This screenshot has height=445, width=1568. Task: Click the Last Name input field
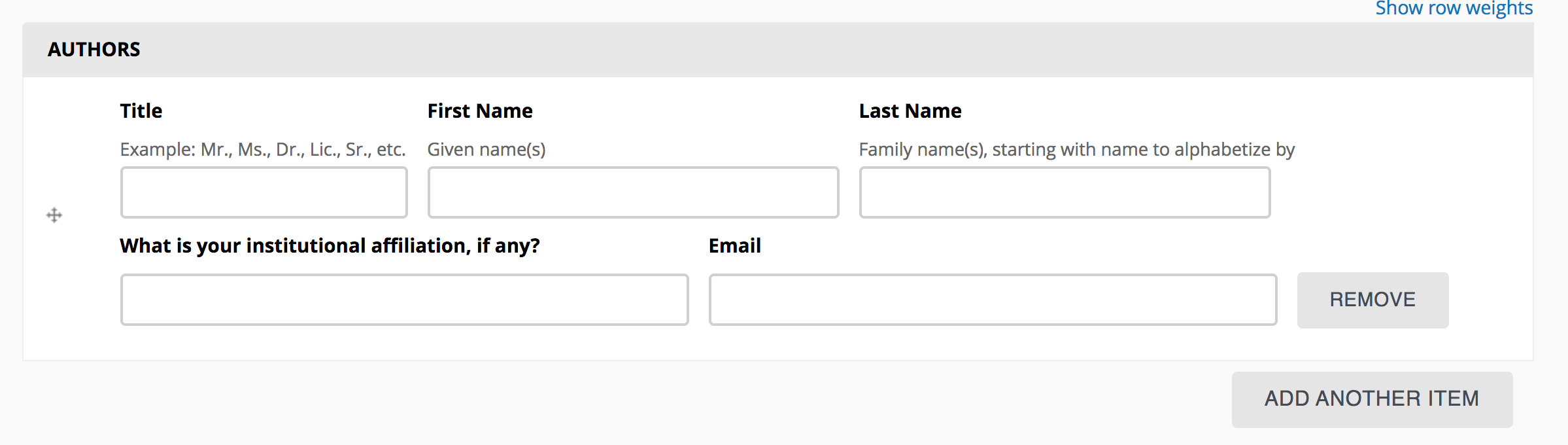point(1063,192)
